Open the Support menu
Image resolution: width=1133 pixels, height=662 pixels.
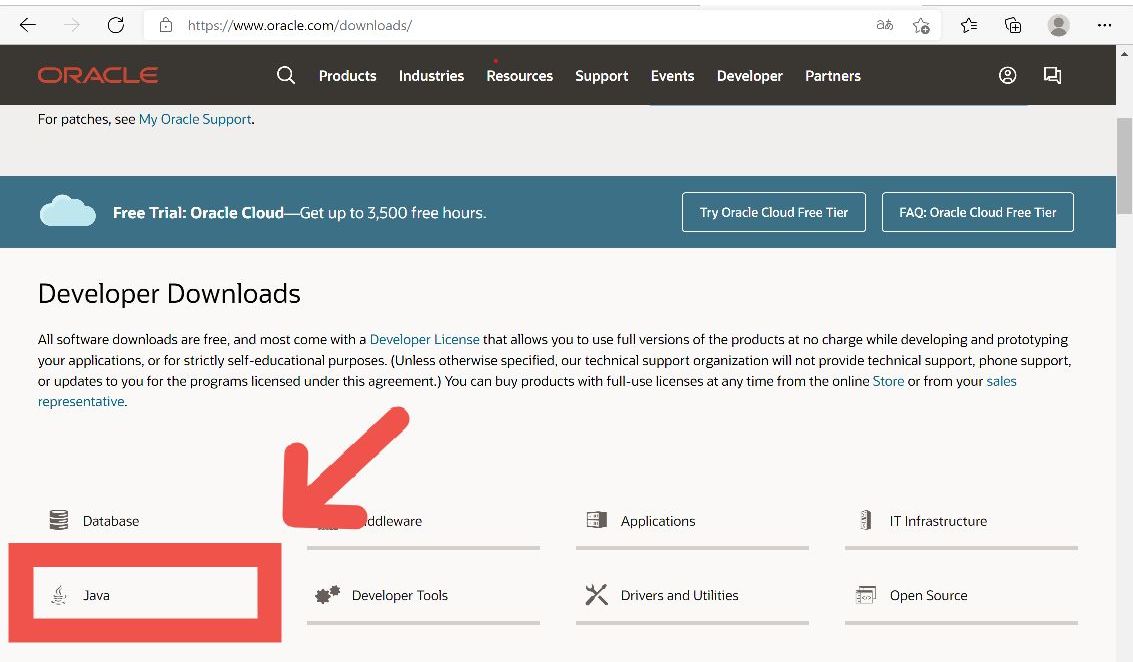click(601, 76)
